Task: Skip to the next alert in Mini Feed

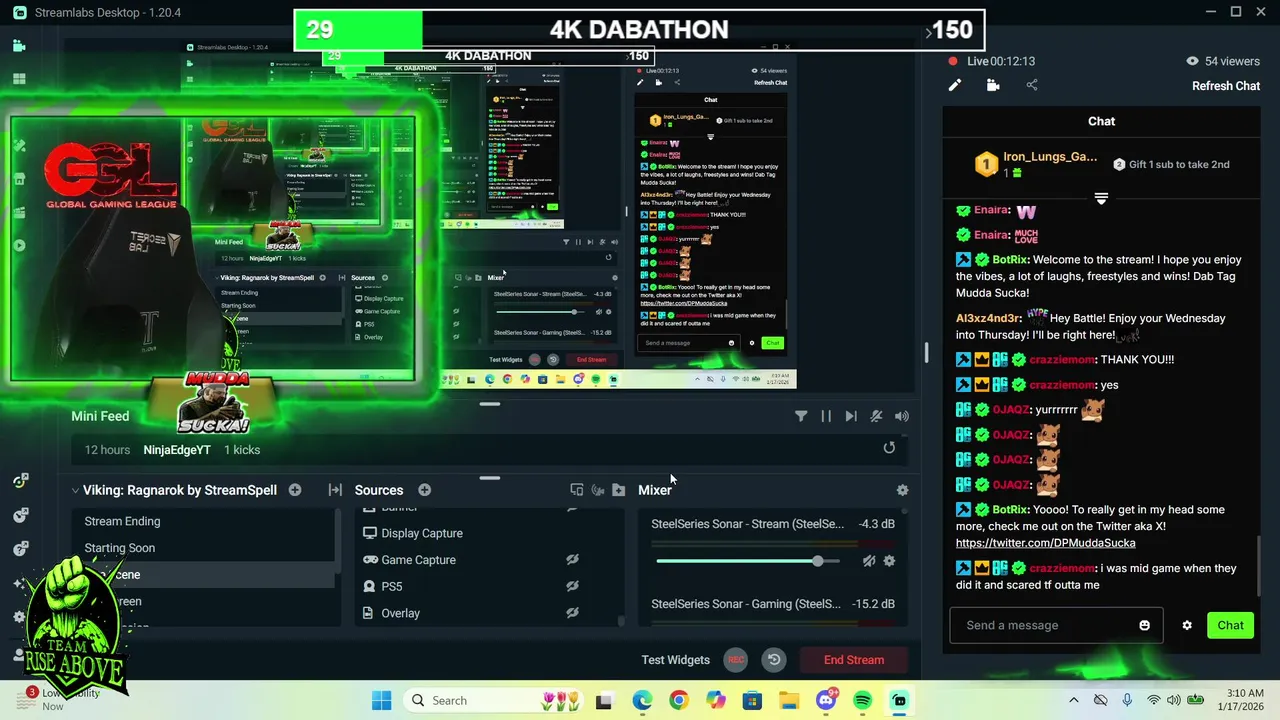Action: click(851, 416)
